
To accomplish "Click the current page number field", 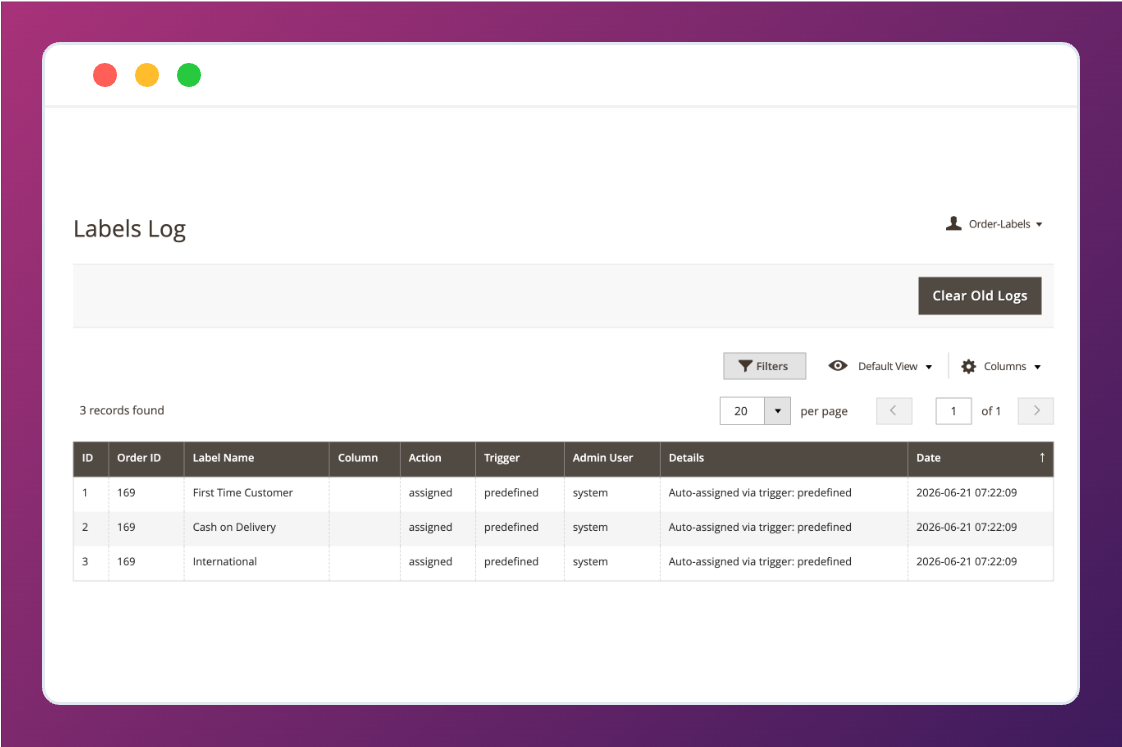I will click(953, 411).
